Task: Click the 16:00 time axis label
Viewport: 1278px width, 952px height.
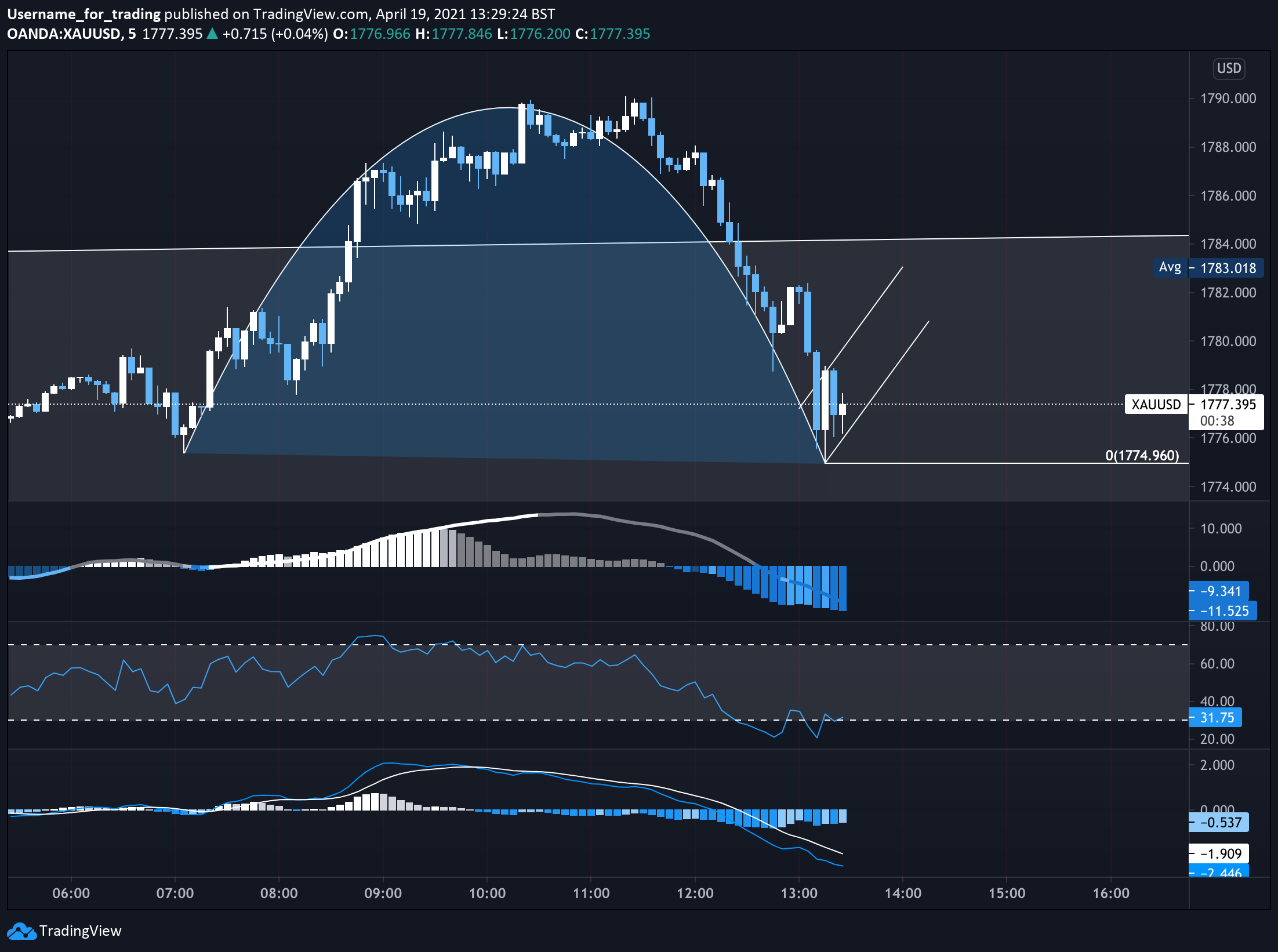Action: [x=1111, y=893]
